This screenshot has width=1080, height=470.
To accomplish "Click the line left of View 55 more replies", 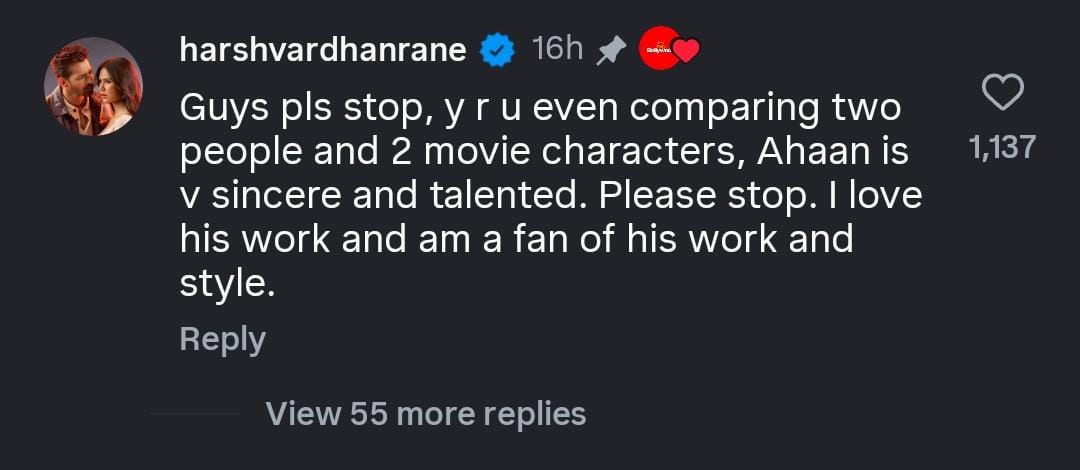I will click(x=194, y=413).
